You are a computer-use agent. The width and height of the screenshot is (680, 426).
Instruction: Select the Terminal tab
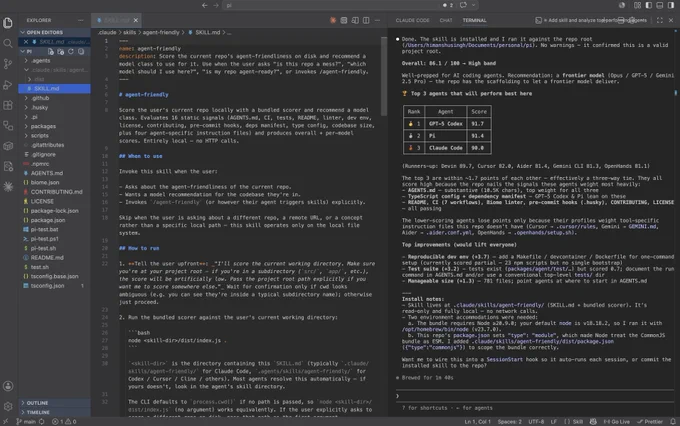[x=474, y=20]
